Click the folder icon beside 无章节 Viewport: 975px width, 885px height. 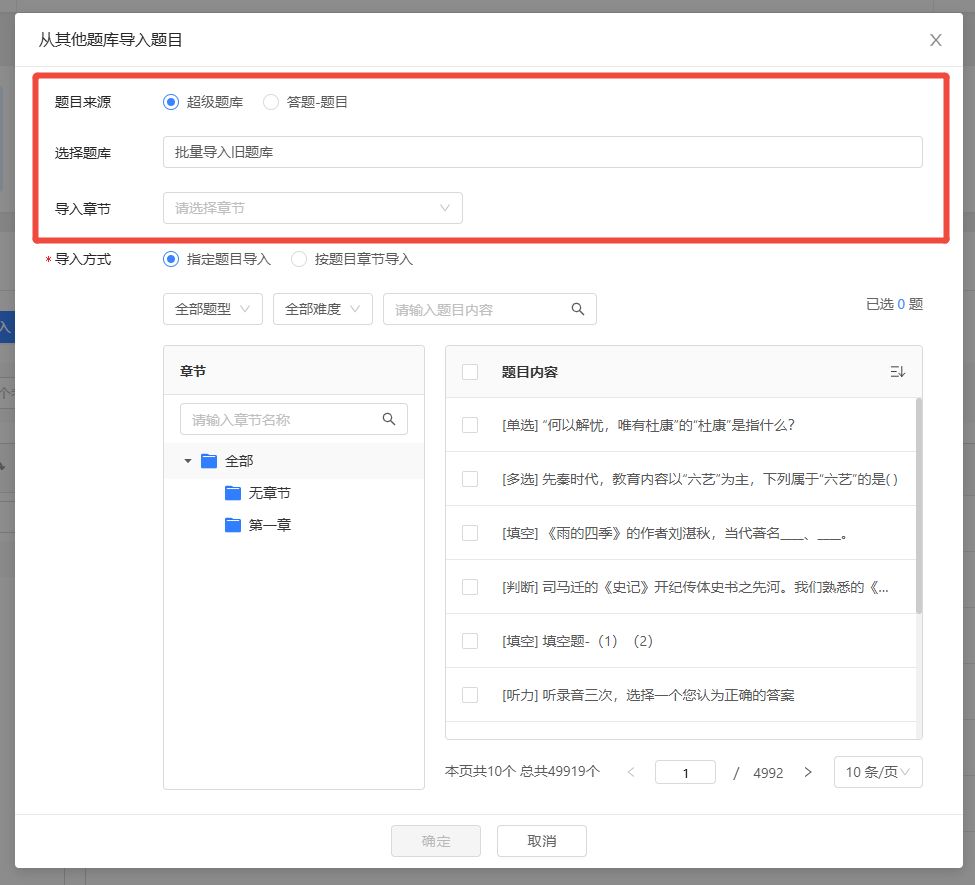(233, 493)
